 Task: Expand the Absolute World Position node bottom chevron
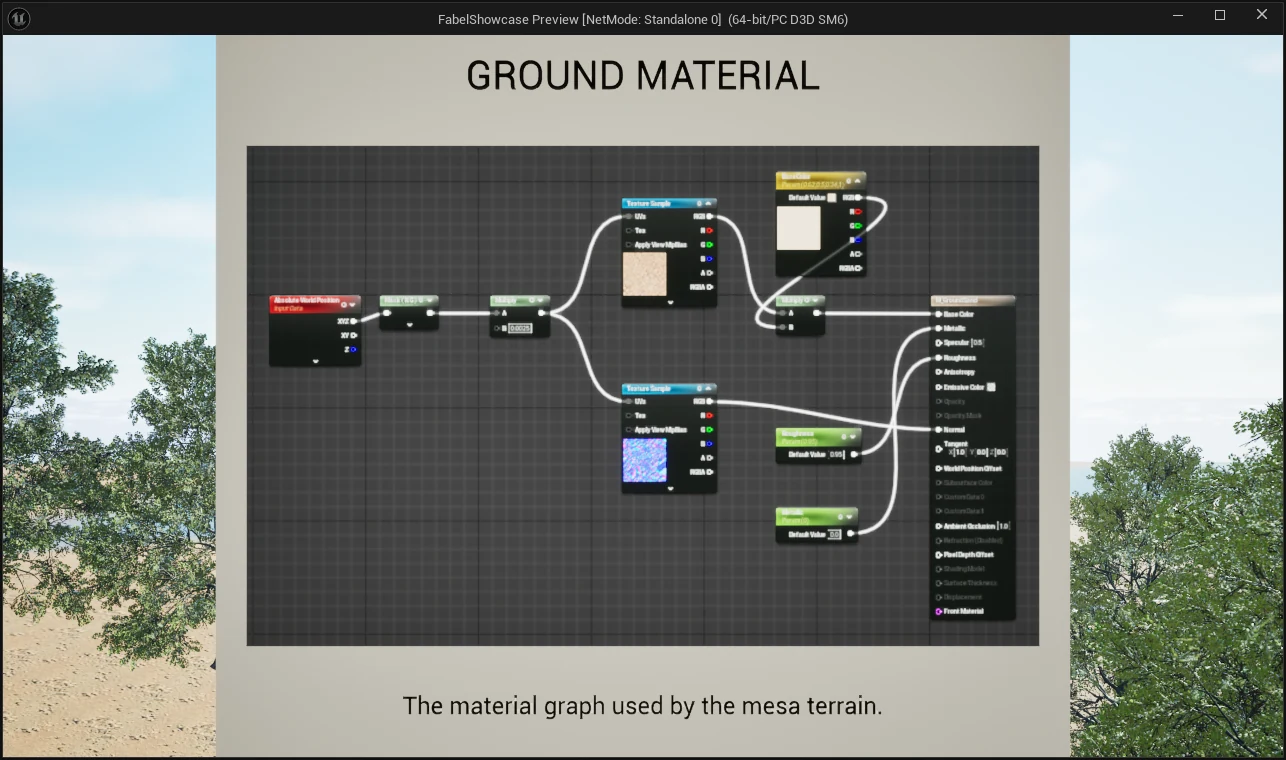click(315, 361)
